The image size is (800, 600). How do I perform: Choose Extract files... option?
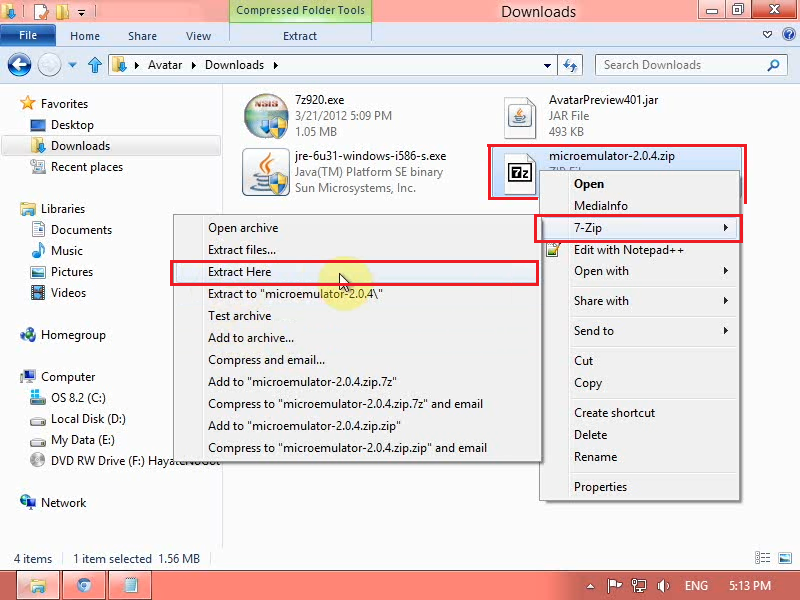click(x=357, y=250)
